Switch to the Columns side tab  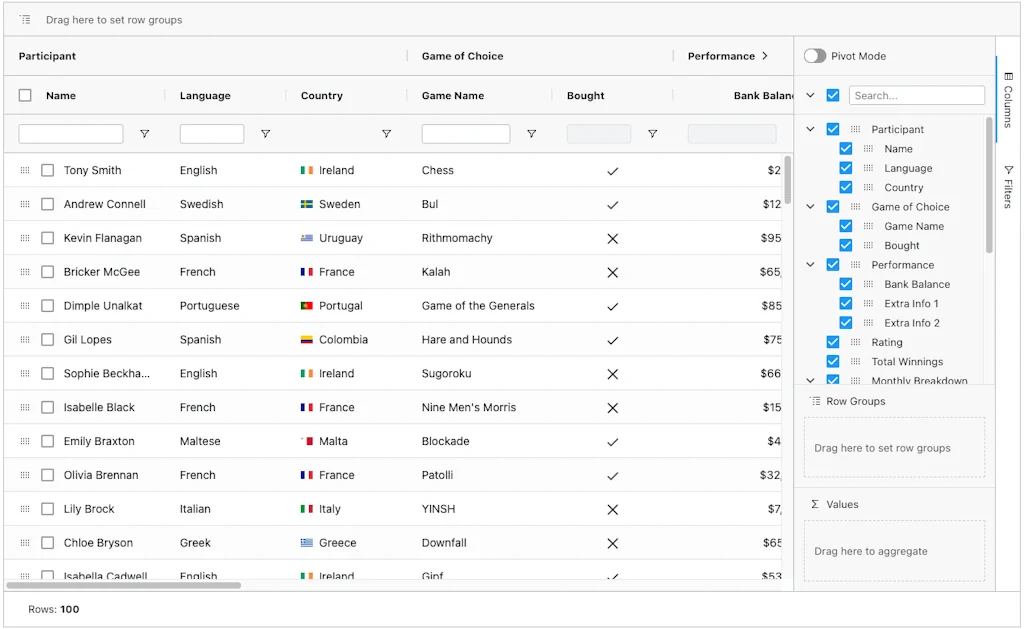[1008, 99]
